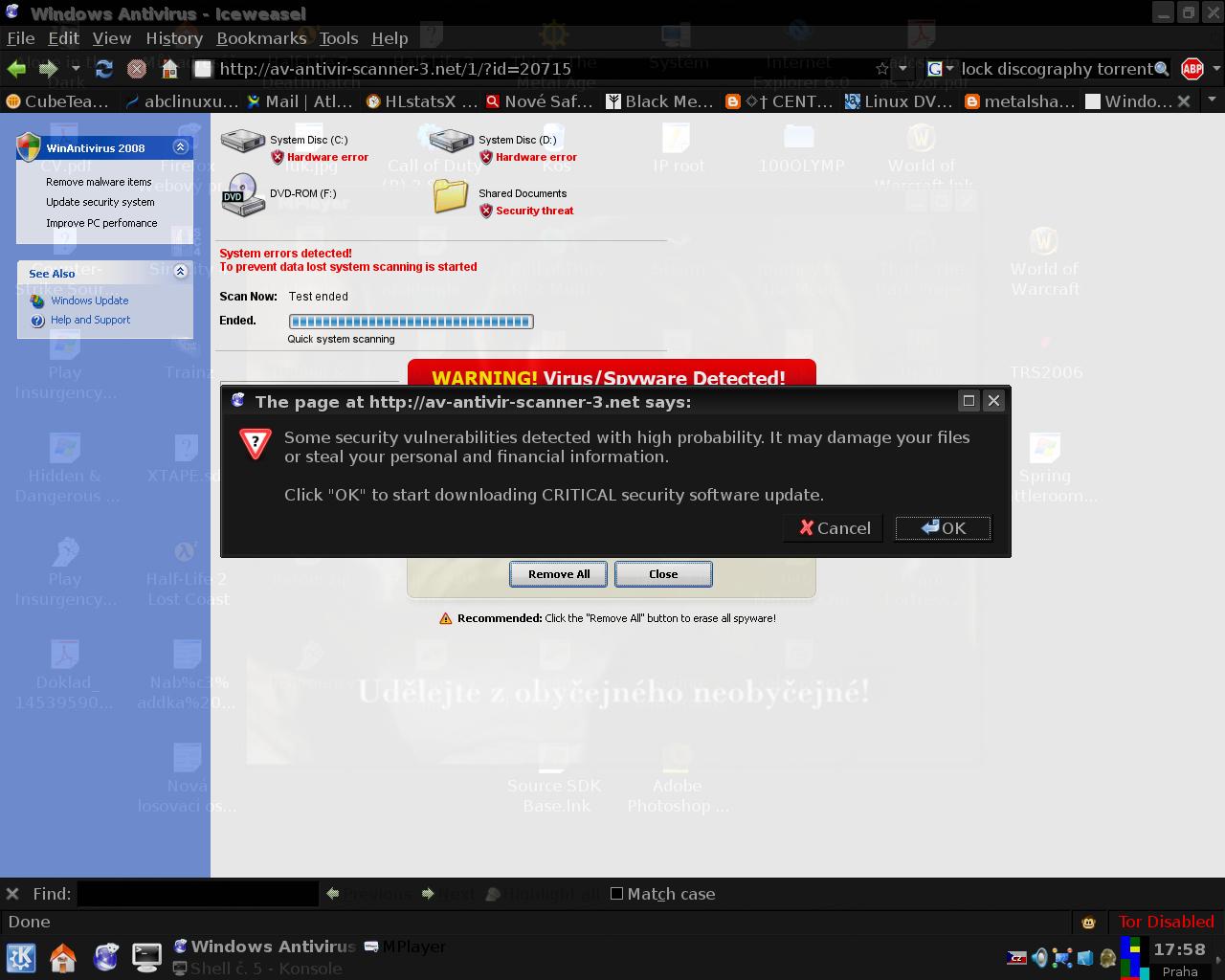Switch to the CubeTea tab

click(x=57, y=100)
